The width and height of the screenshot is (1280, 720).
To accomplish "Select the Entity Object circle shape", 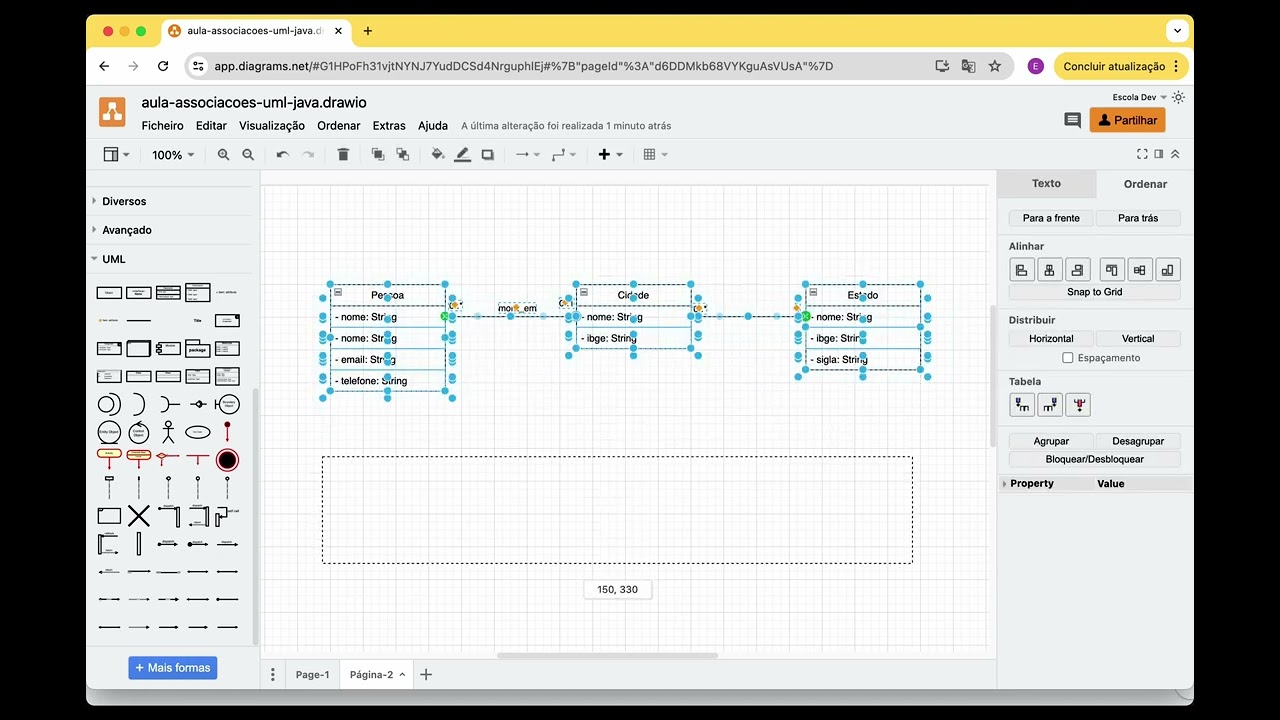I will click(109, 432).
